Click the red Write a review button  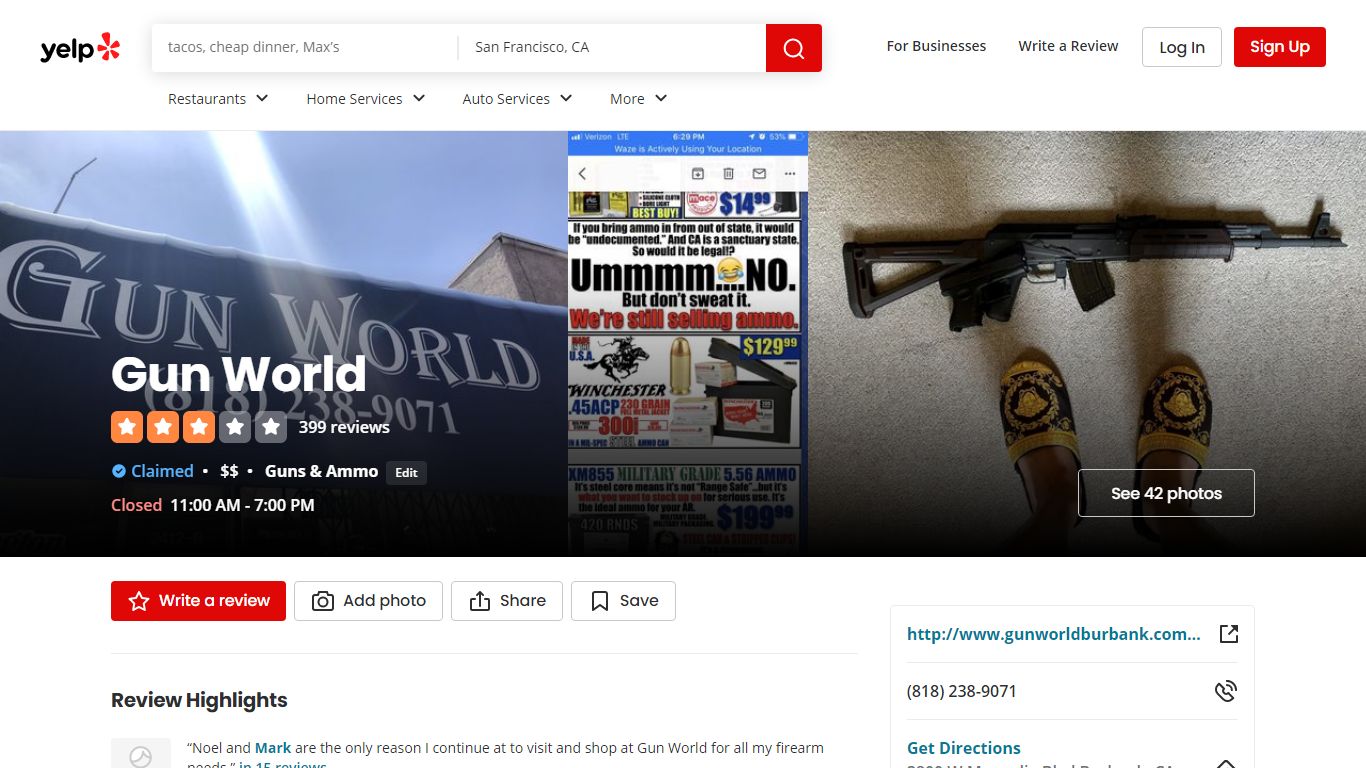click(x=198, y=601)
